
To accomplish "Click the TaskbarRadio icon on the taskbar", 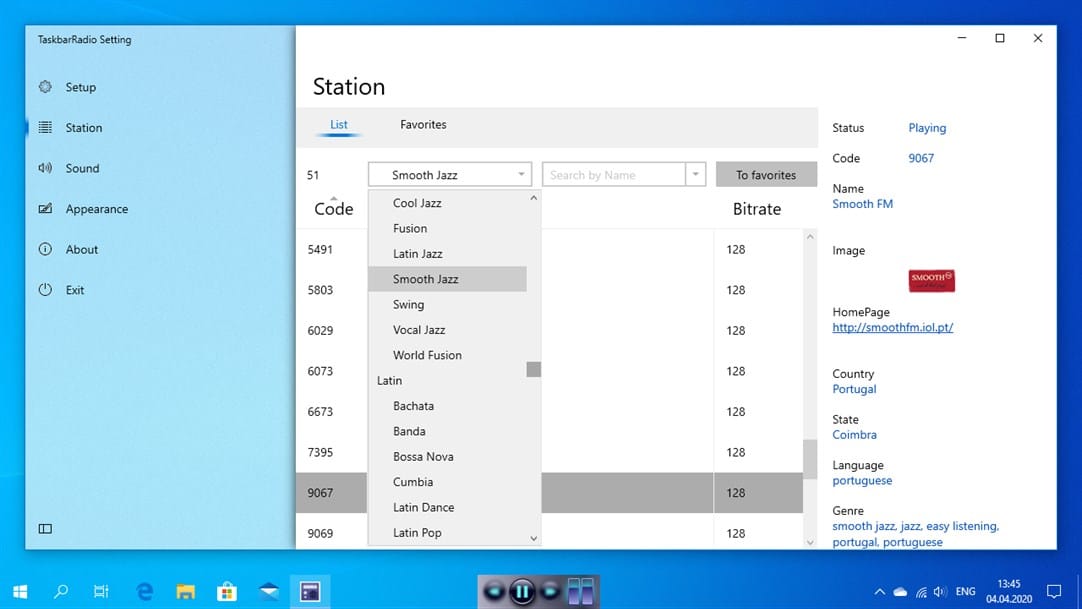I will 310,590.
